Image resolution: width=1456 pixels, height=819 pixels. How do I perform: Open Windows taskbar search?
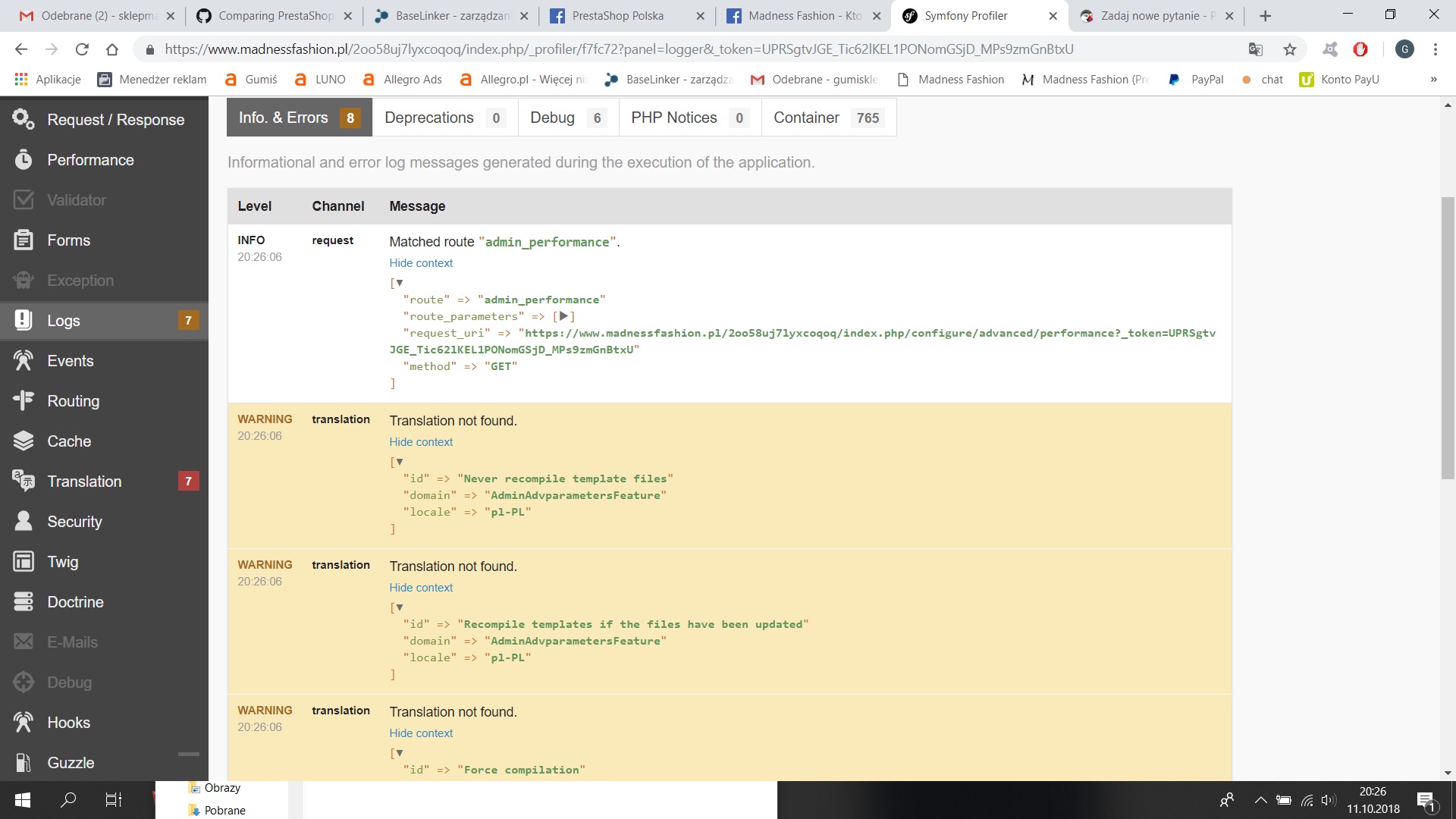pyautogui.click(x=68, y=799)
